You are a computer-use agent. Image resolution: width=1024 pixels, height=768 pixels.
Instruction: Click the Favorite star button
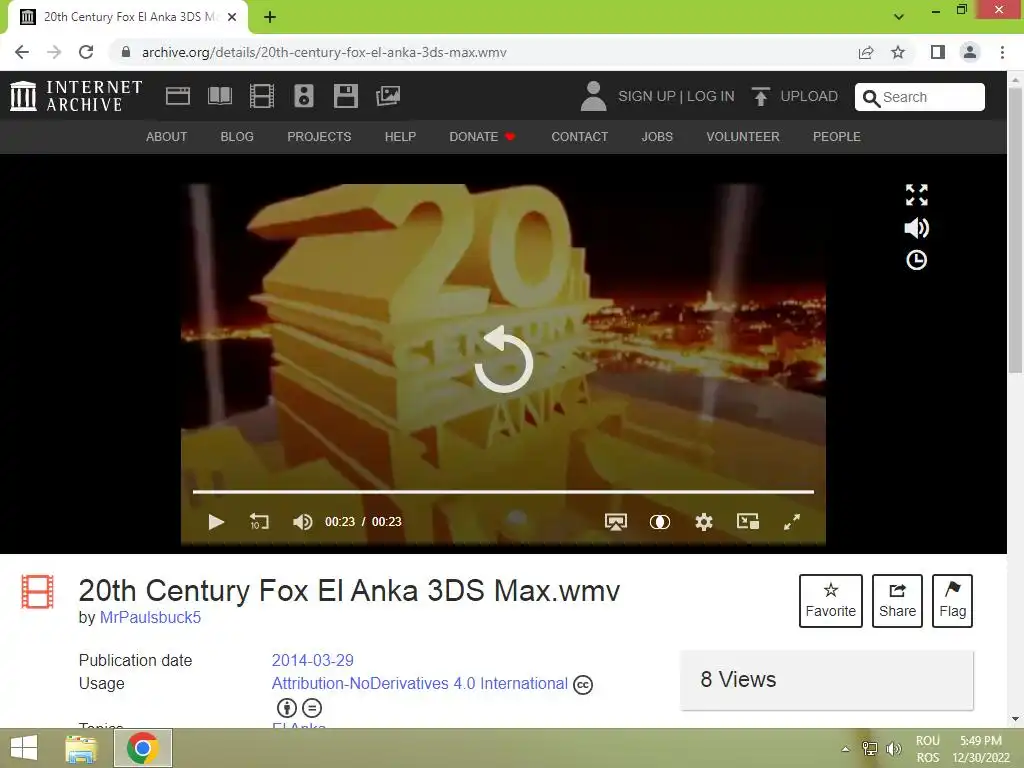[831, 601]
